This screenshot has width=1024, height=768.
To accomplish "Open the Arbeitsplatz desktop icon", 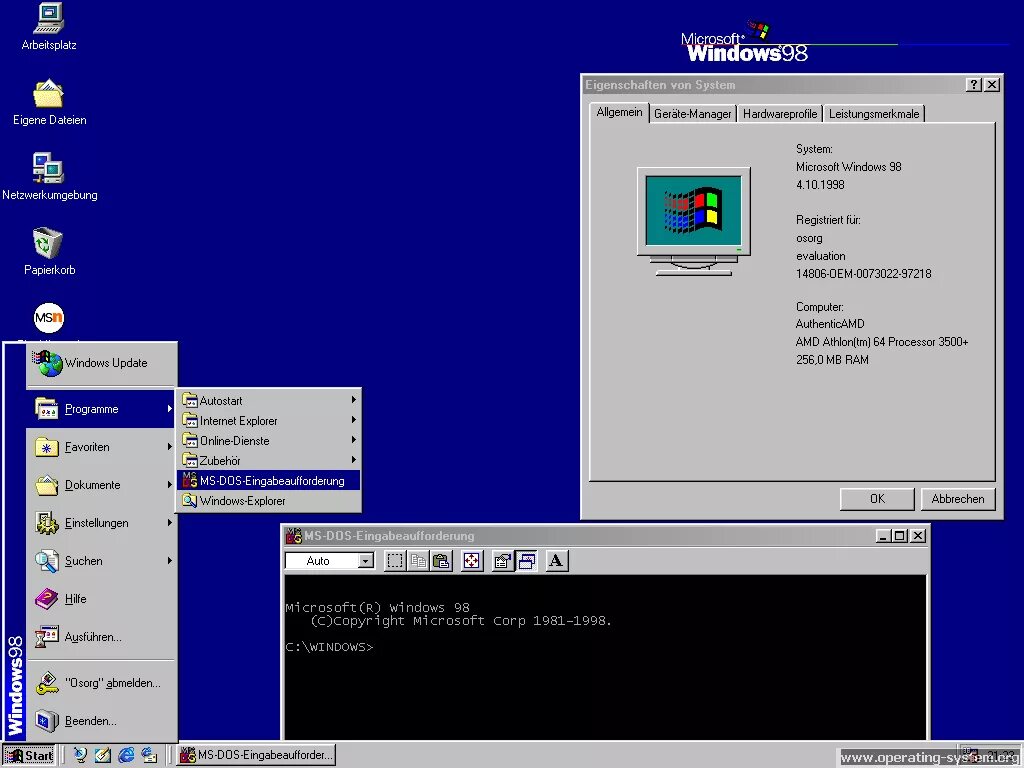I will click(x=48, y=26).
